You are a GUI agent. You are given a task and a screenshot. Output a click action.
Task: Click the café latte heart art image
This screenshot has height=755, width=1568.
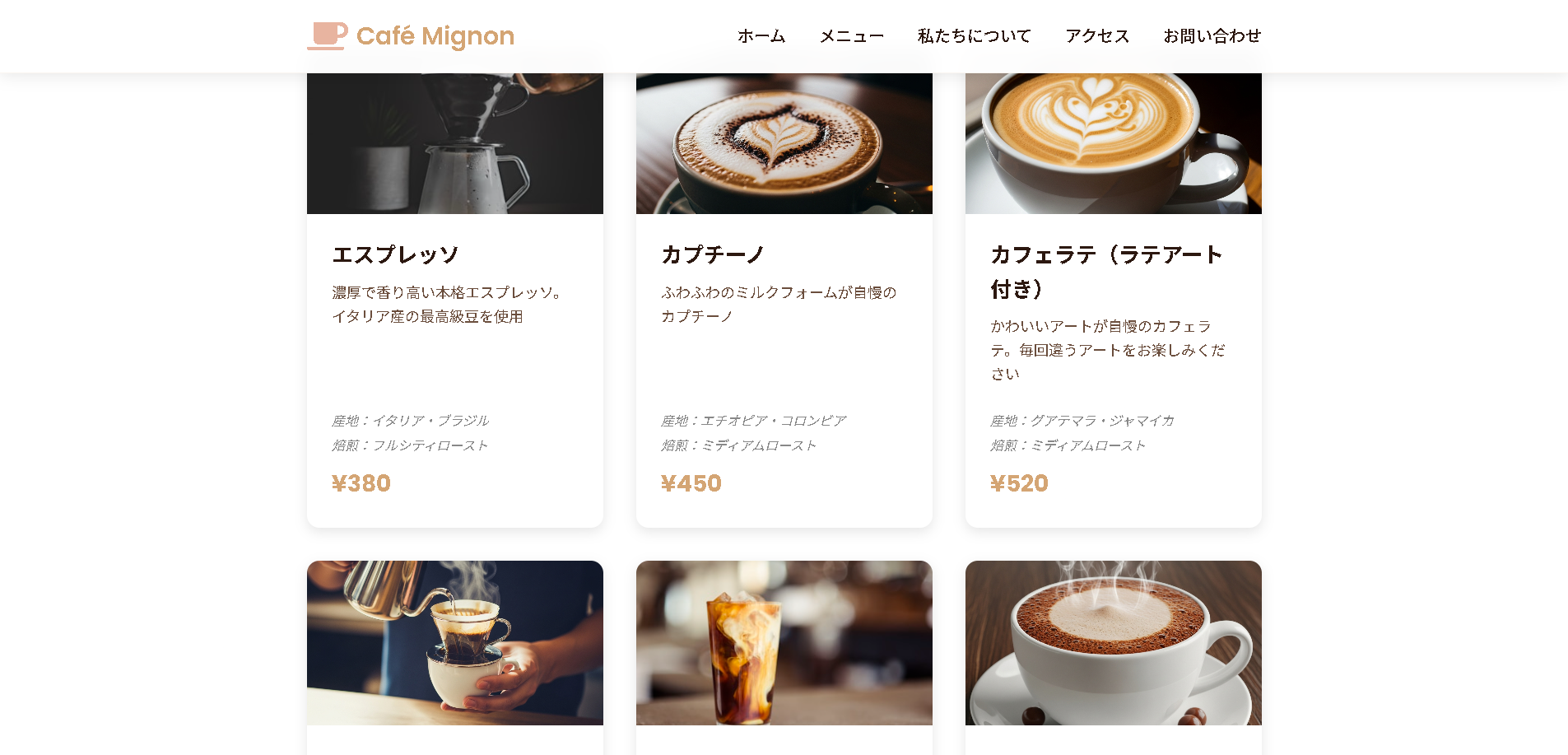tap(1114, 143)
